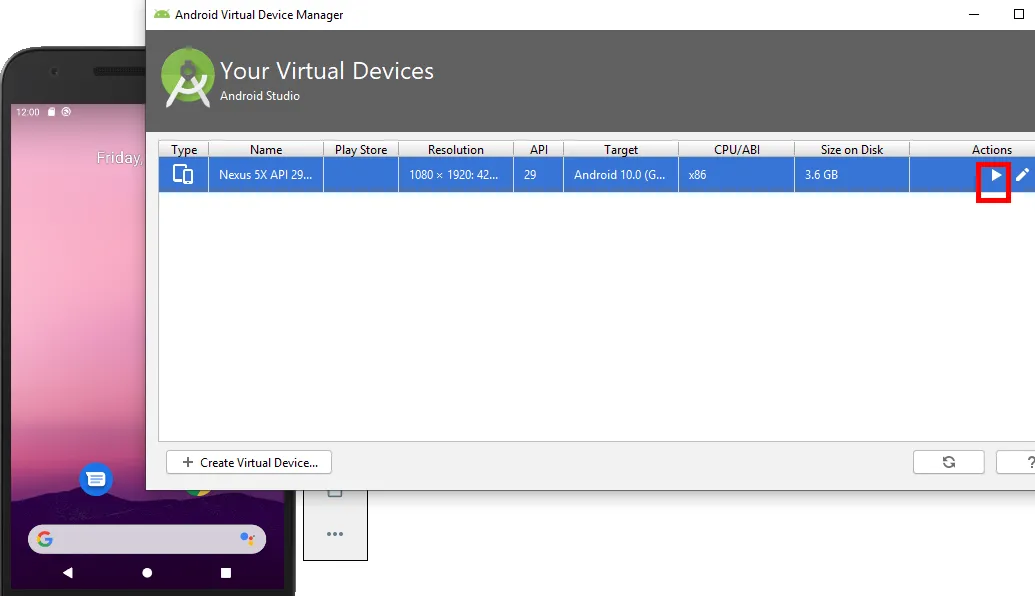Tap the Google Assistant icon in emulator search bar
The width and height of the screenshot is (1035, 596).
[x=248, y=539]
